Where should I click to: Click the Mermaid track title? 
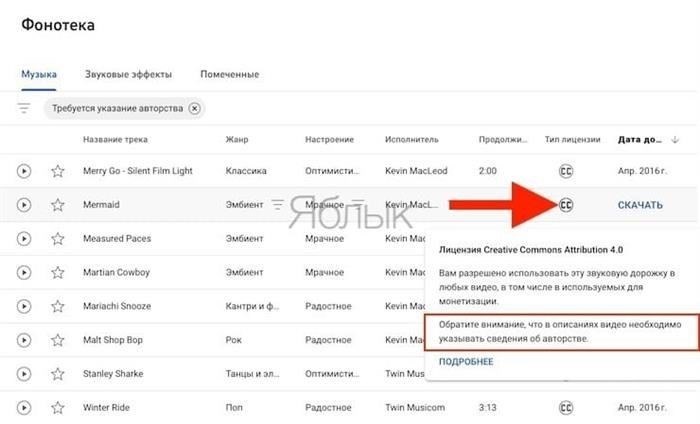coord(101,205)
